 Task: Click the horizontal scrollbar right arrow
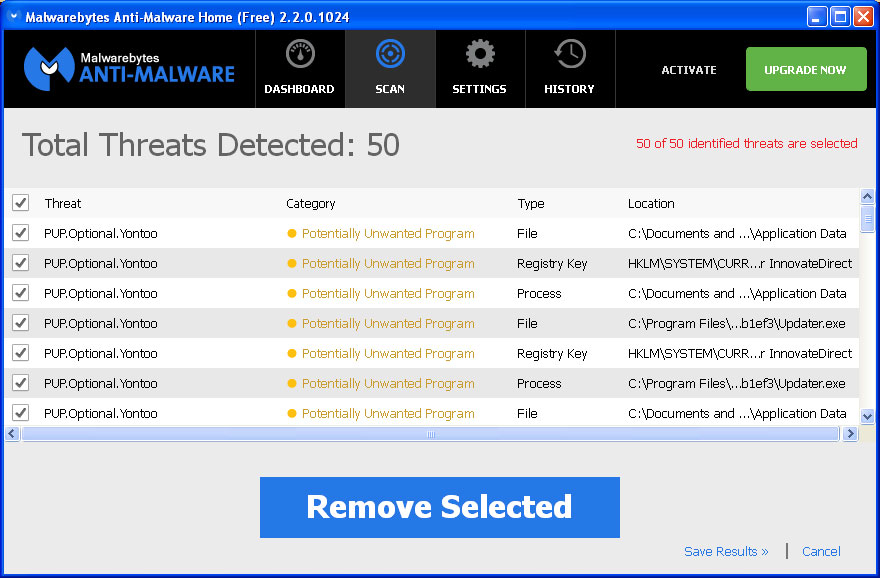point(851,433)
